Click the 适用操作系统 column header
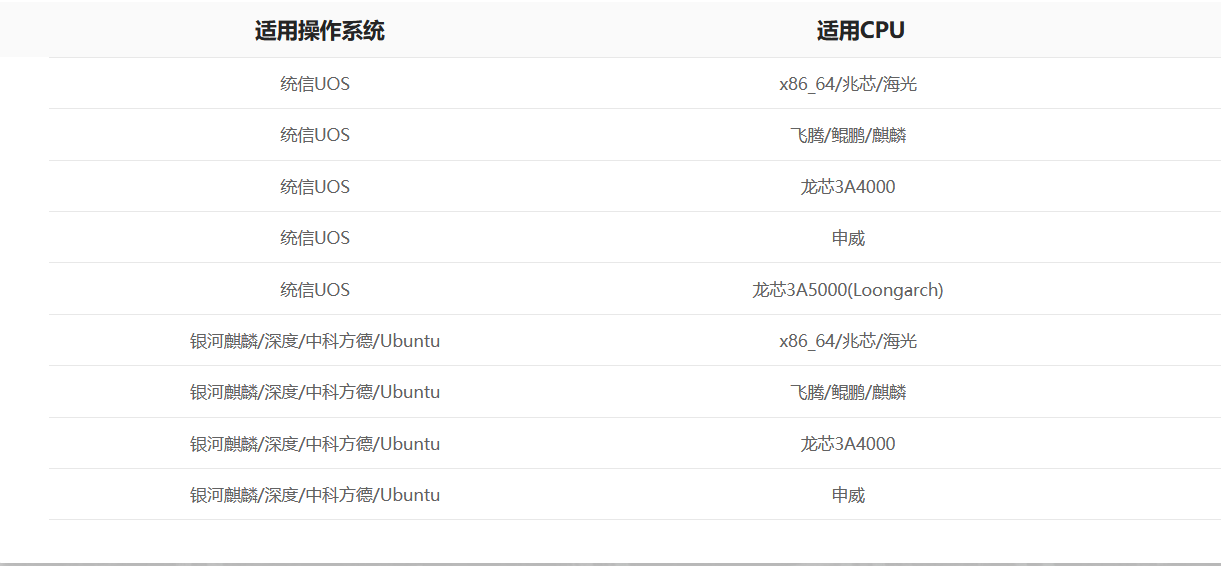1221x566 pixels. coord(319,31)
